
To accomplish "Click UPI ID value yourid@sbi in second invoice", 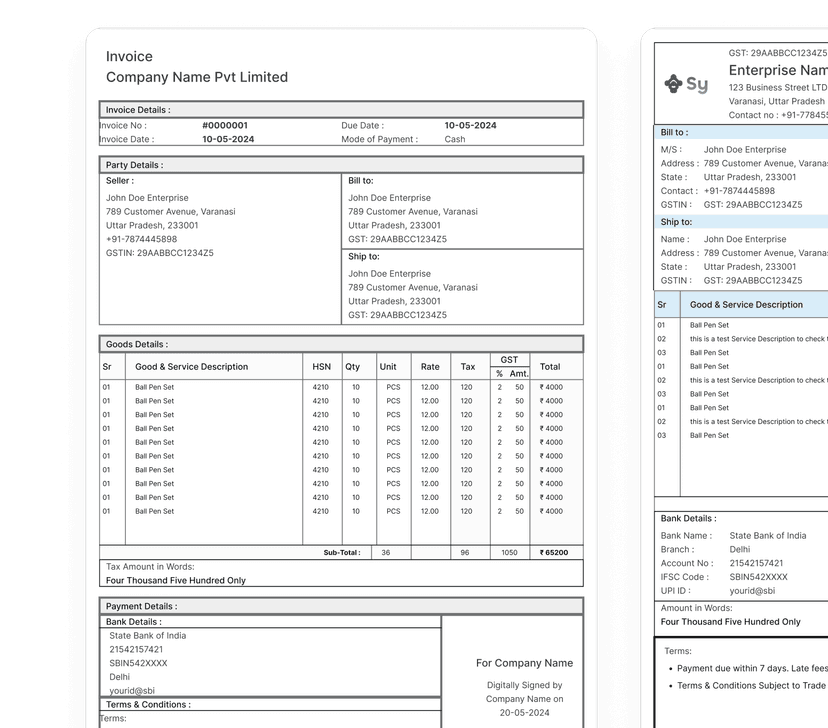I will coord(752,591).
